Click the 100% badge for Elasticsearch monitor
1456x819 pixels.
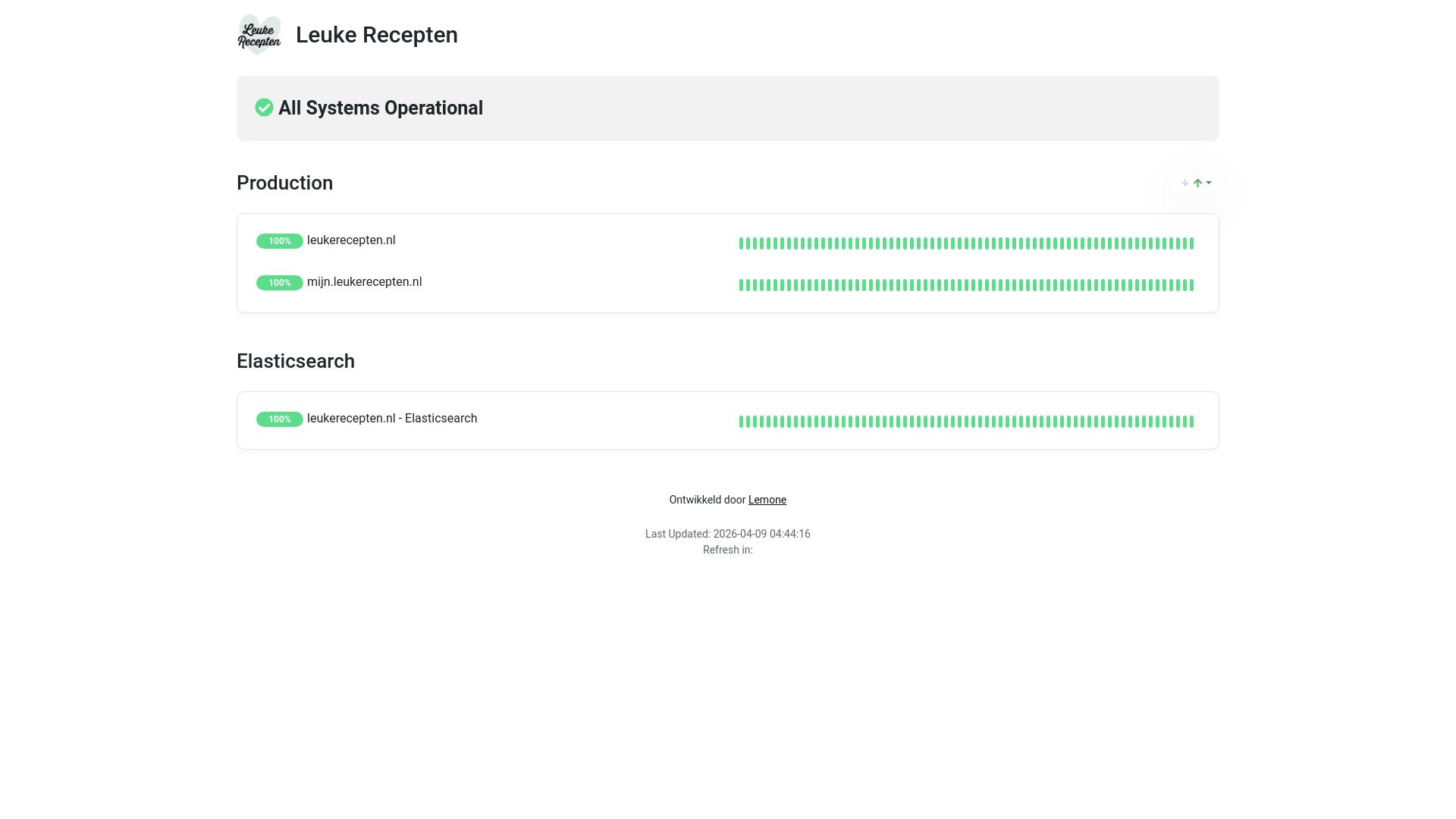[280, 419]
